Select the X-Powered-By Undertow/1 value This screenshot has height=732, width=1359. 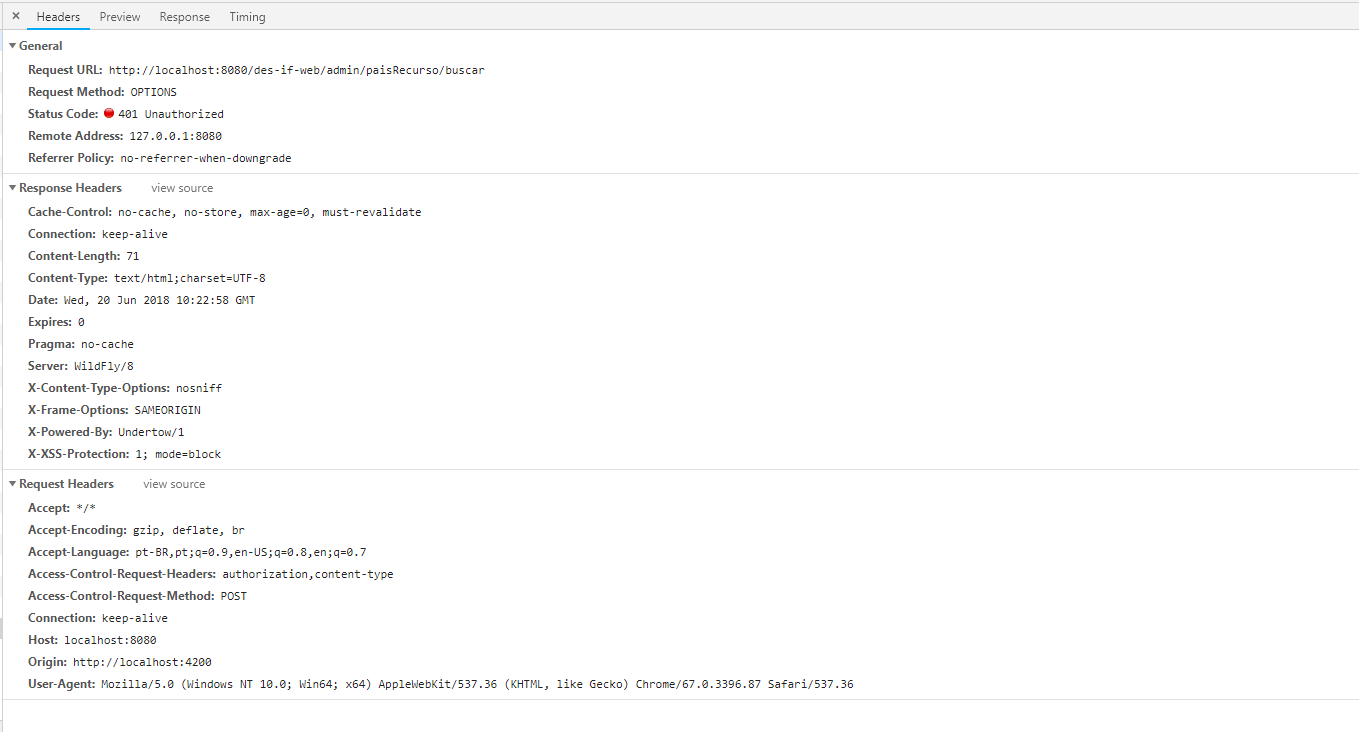pyautogui.click(x=151, y=432)
